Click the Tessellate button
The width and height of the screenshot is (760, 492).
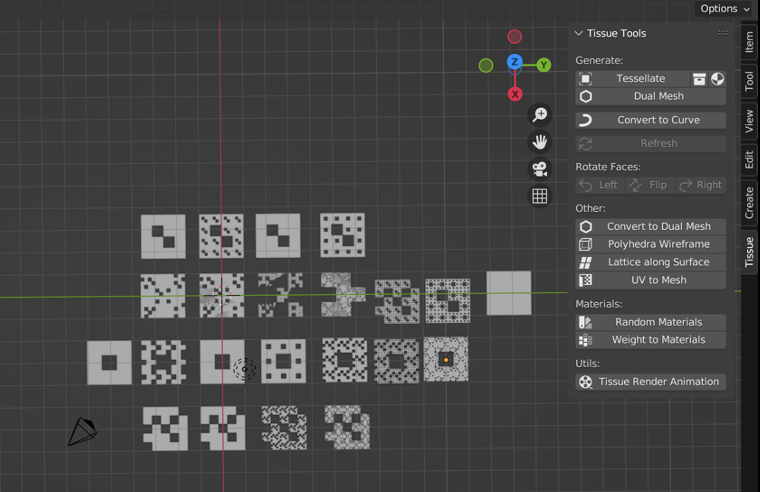click(x=633, y=79)
